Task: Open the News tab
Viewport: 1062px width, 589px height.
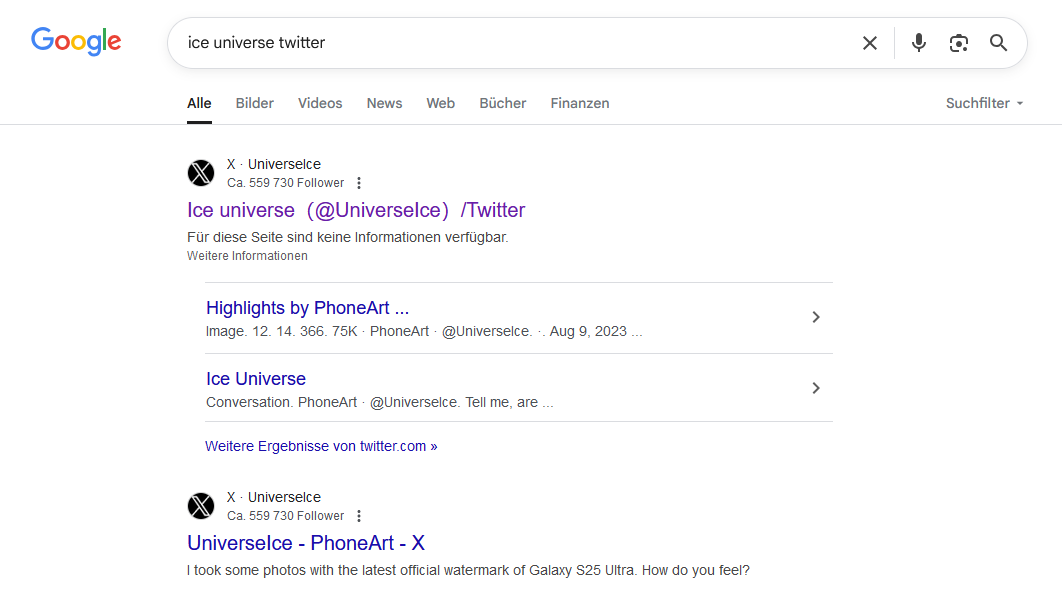Action: click(x=384, y=103)
